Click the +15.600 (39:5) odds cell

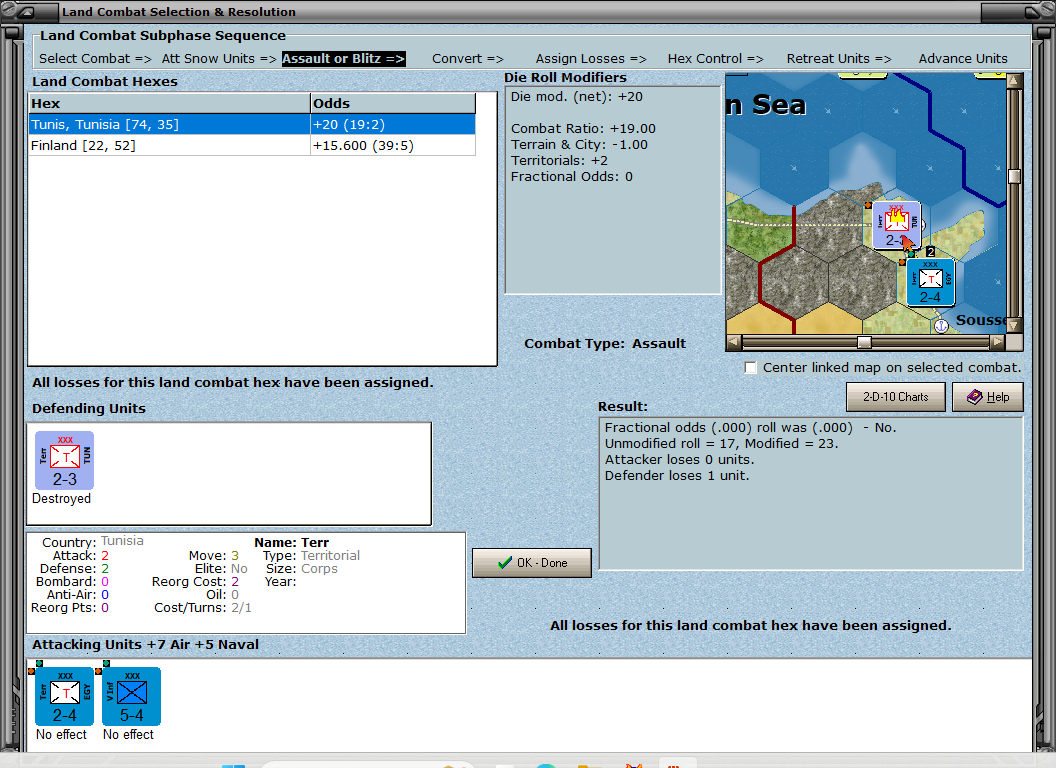coord(393,146)
